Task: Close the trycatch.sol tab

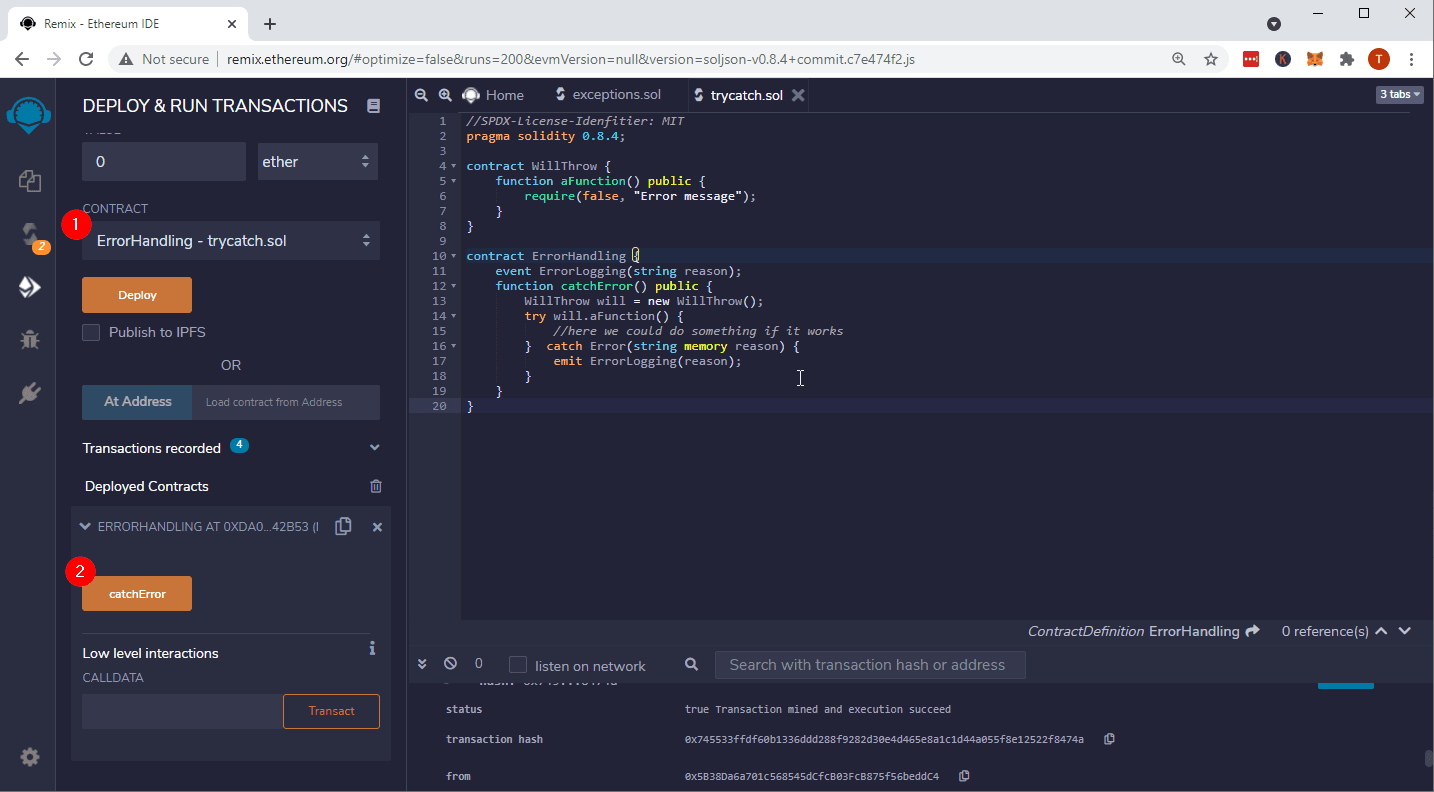Action: point(798,95)
